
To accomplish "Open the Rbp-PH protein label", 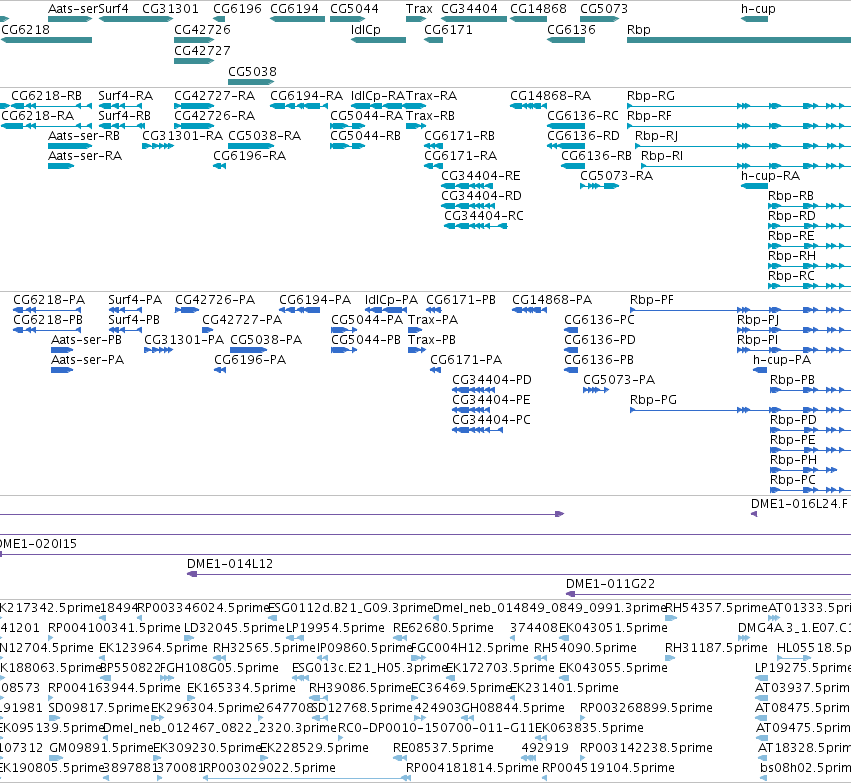I will 793,460.
